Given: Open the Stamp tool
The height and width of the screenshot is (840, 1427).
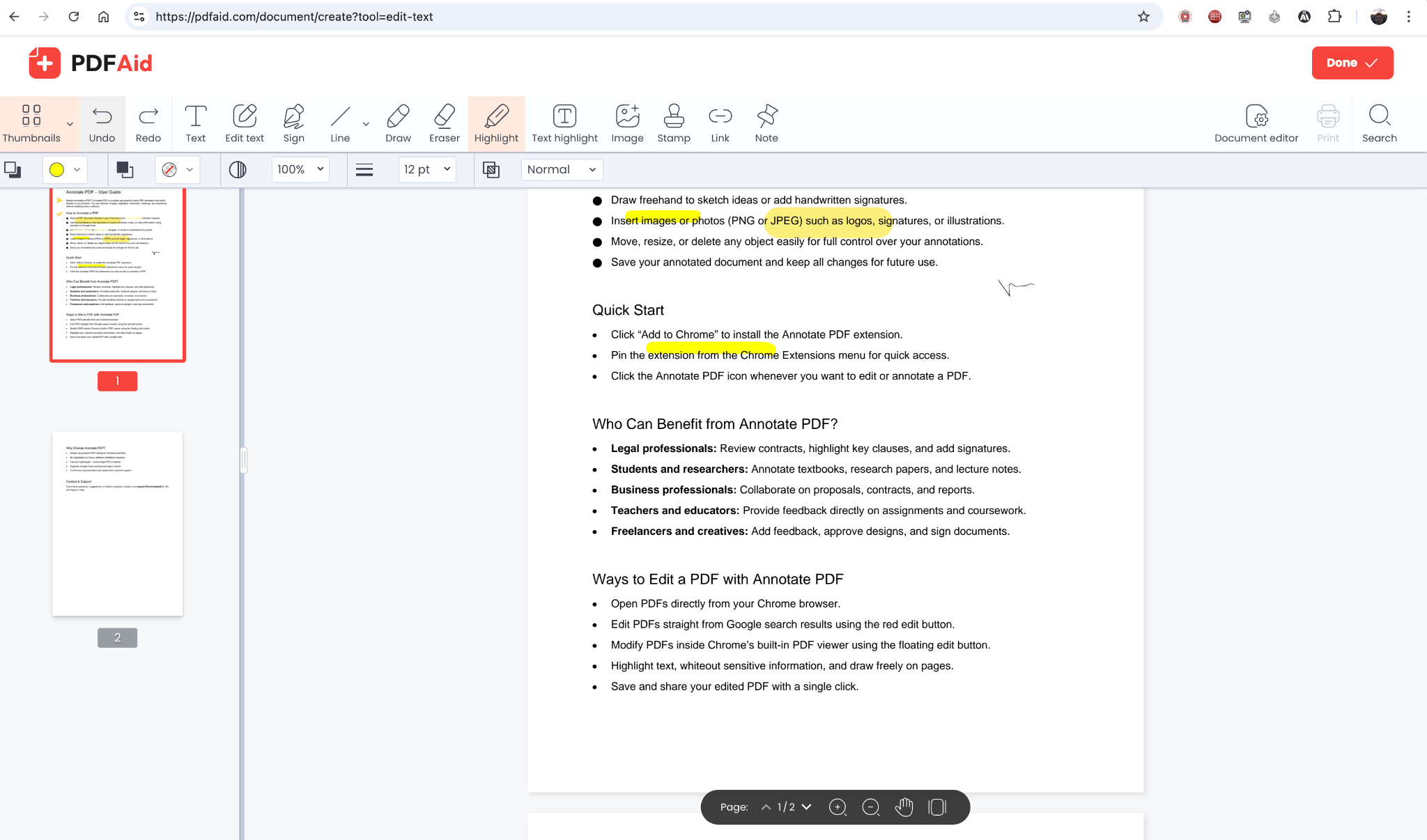Looking at the screenshot, I should [673, 123].
